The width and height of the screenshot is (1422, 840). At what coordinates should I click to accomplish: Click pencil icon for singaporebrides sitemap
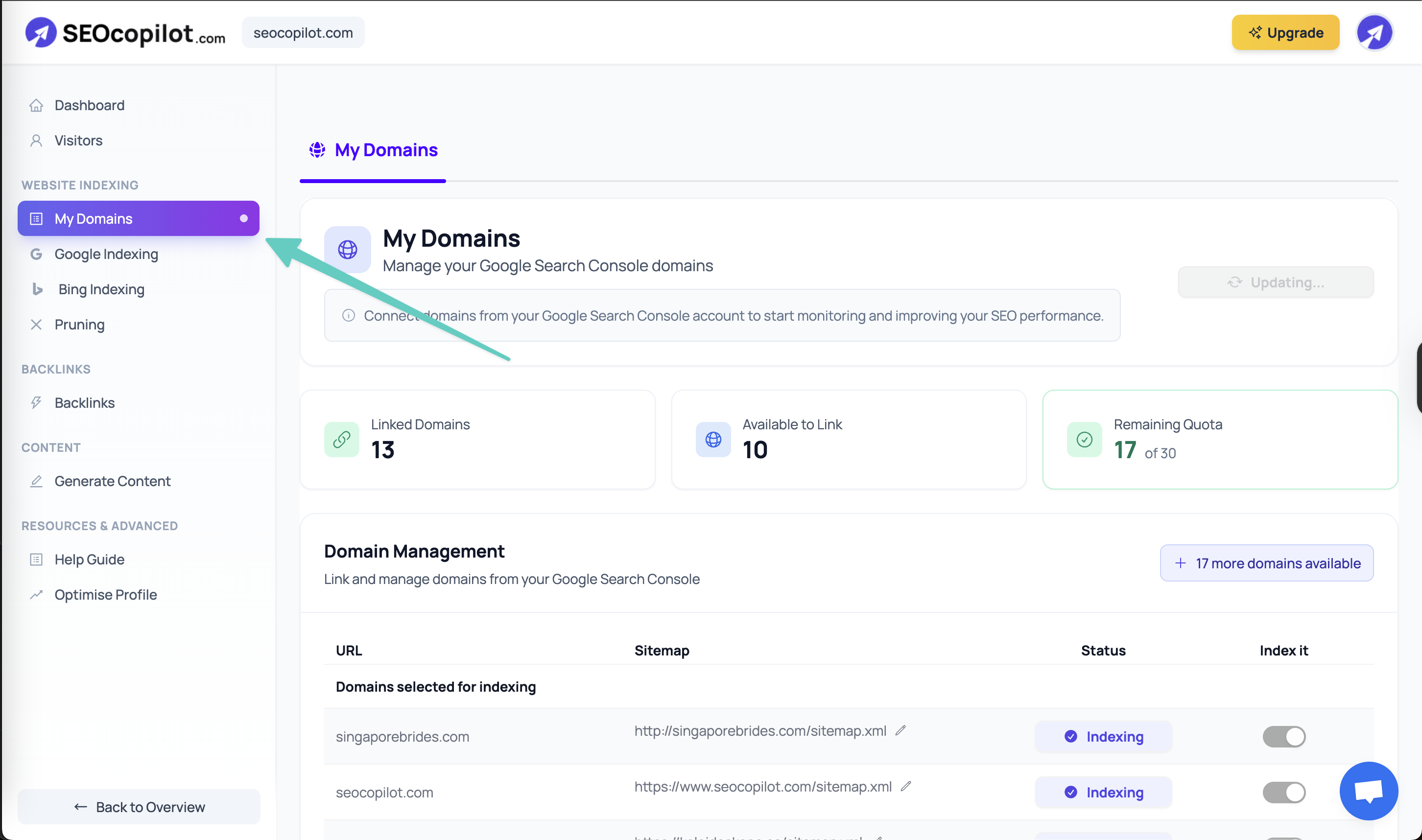(901, 731)
